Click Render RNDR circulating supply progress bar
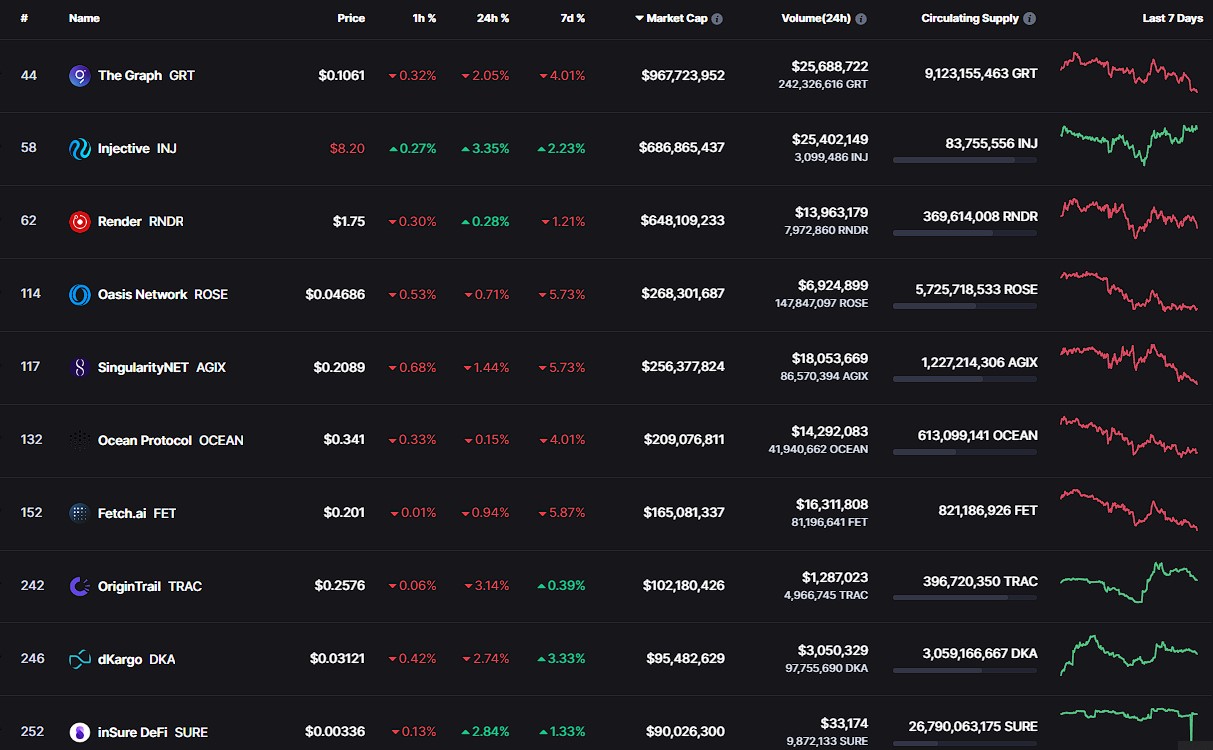 (x=965, y=233)
